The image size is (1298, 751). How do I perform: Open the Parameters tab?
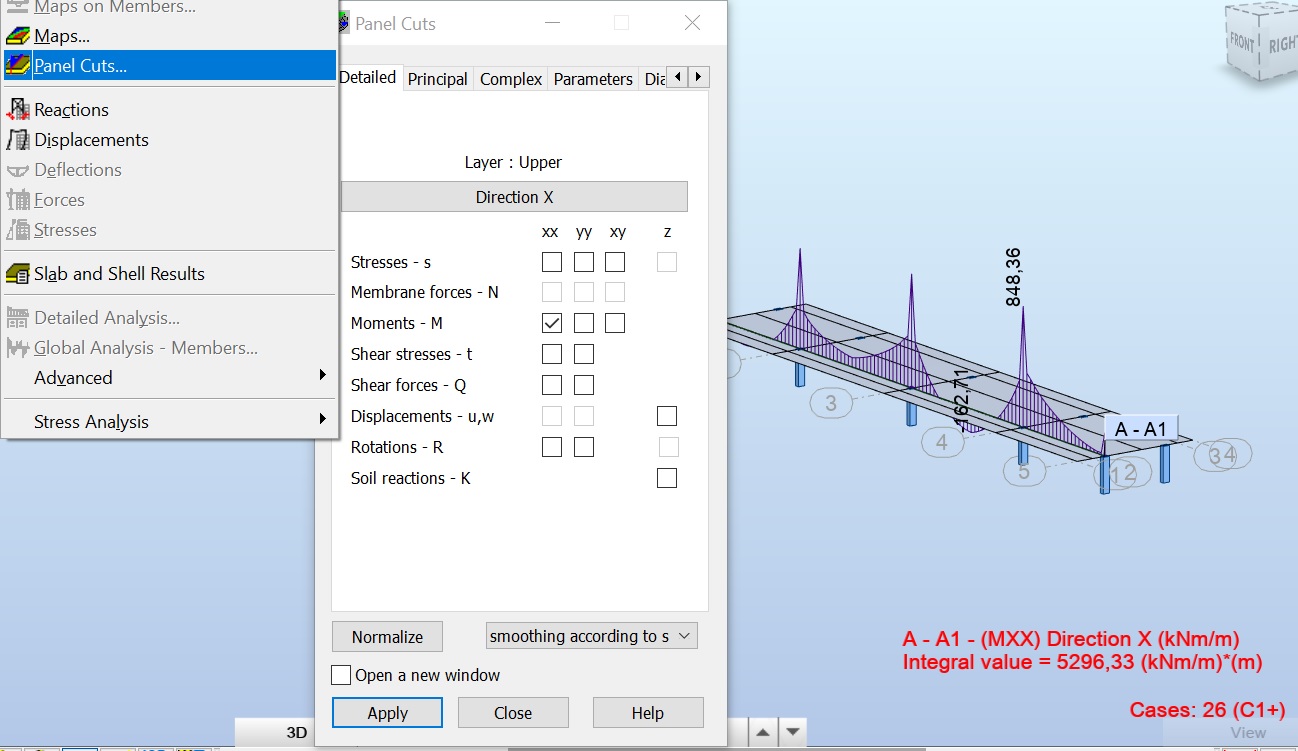point(592,77)
